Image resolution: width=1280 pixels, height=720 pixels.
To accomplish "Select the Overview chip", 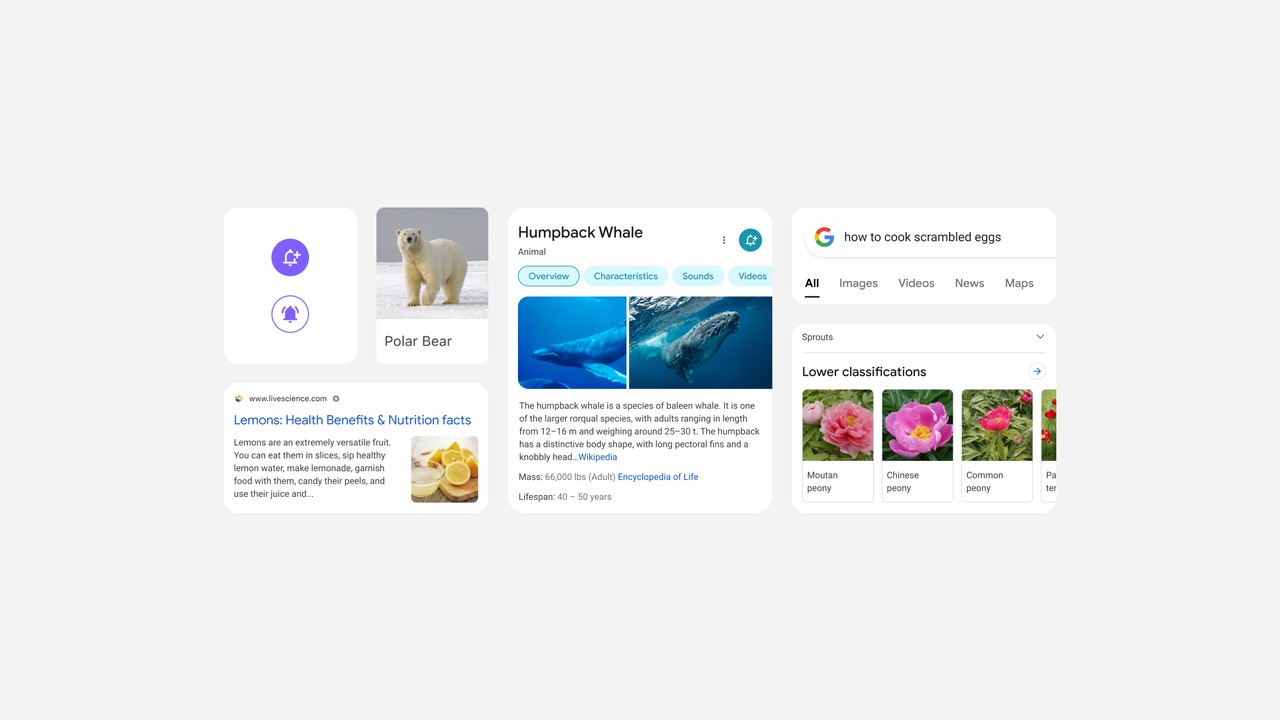I will point(549,276).
